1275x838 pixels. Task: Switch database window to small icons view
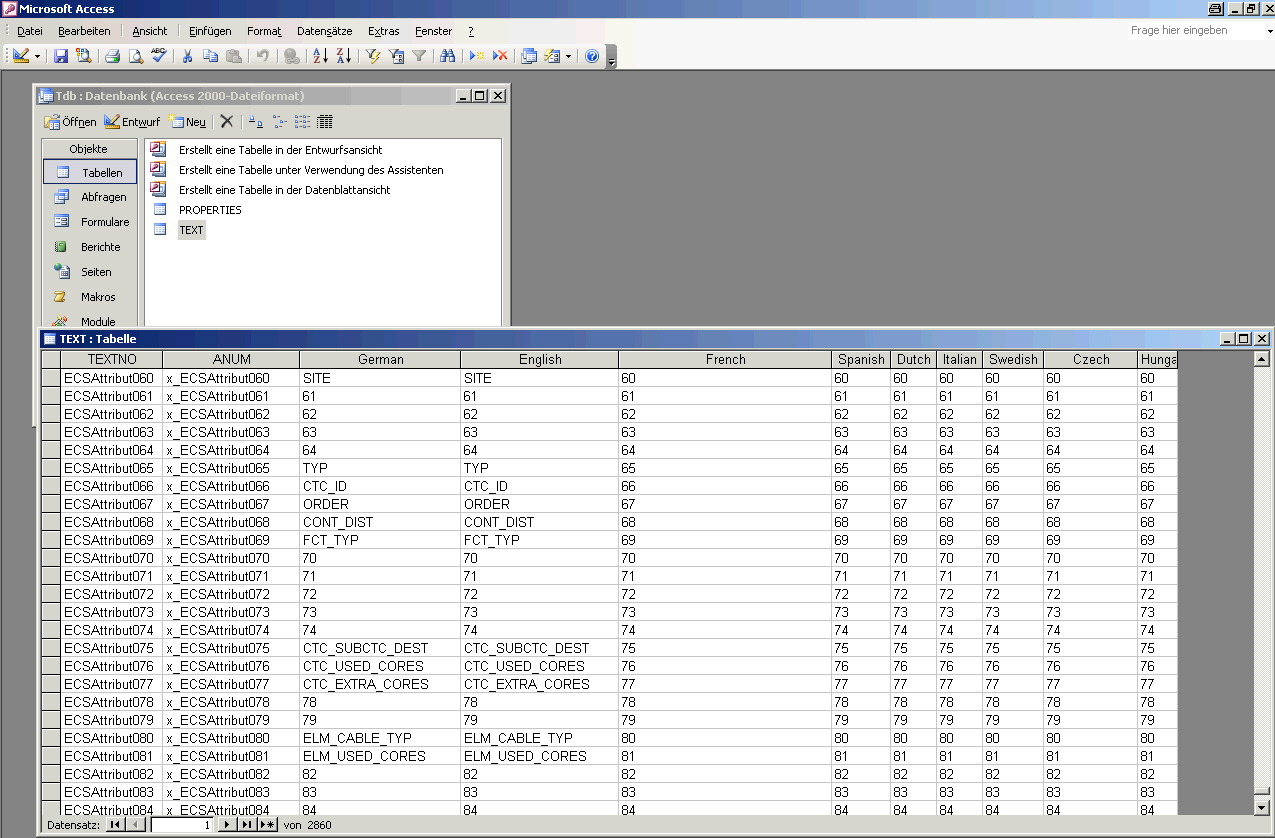coord(279,122)
